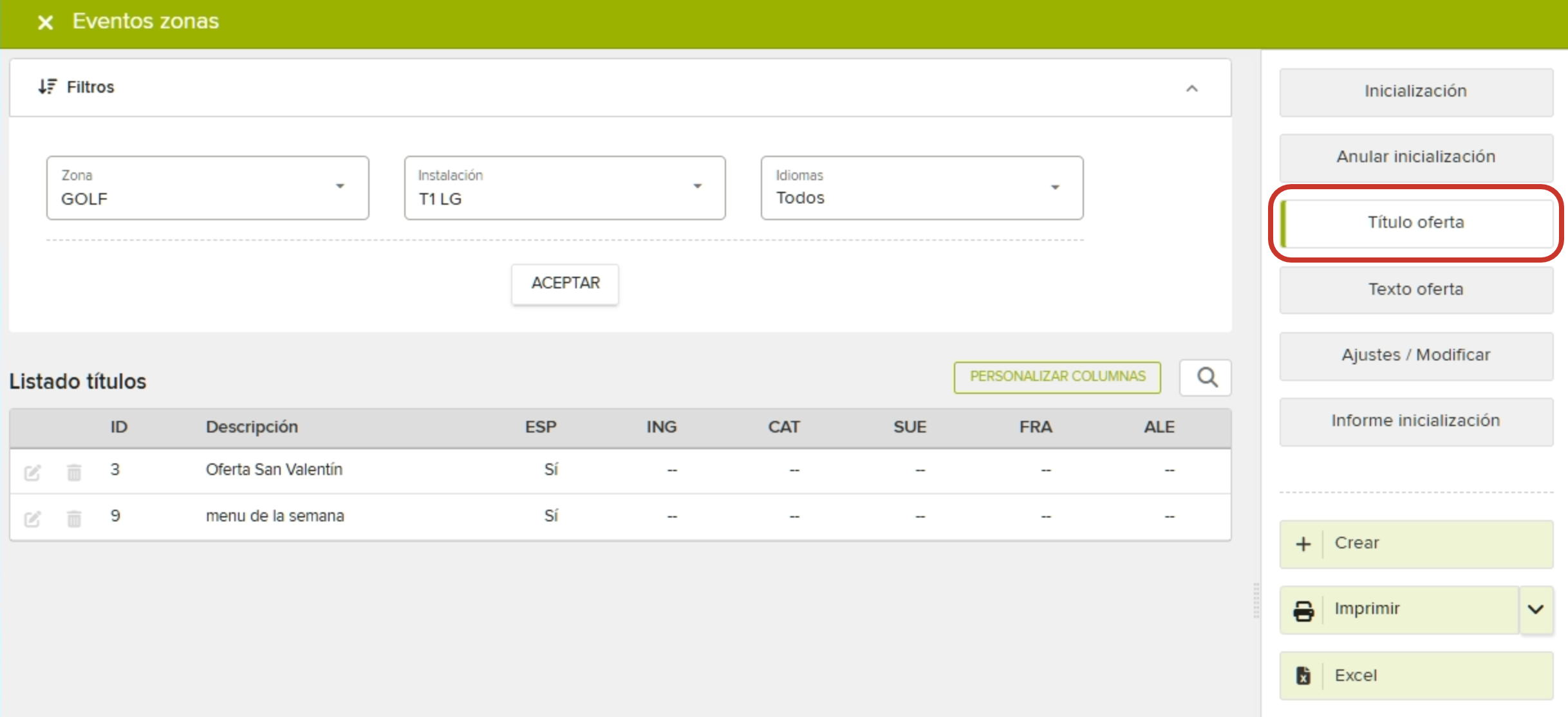Select the Oferta San Valentín description
This screenshot has width=1568, height=717.
tap(274, 470)
